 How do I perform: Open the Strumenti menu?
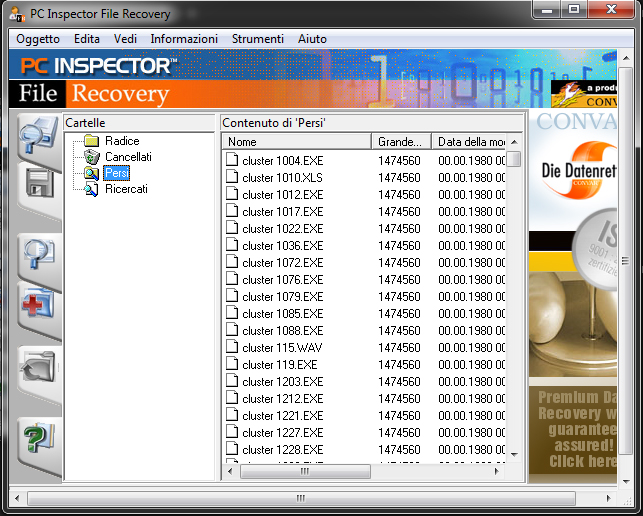tap(257, 39)
